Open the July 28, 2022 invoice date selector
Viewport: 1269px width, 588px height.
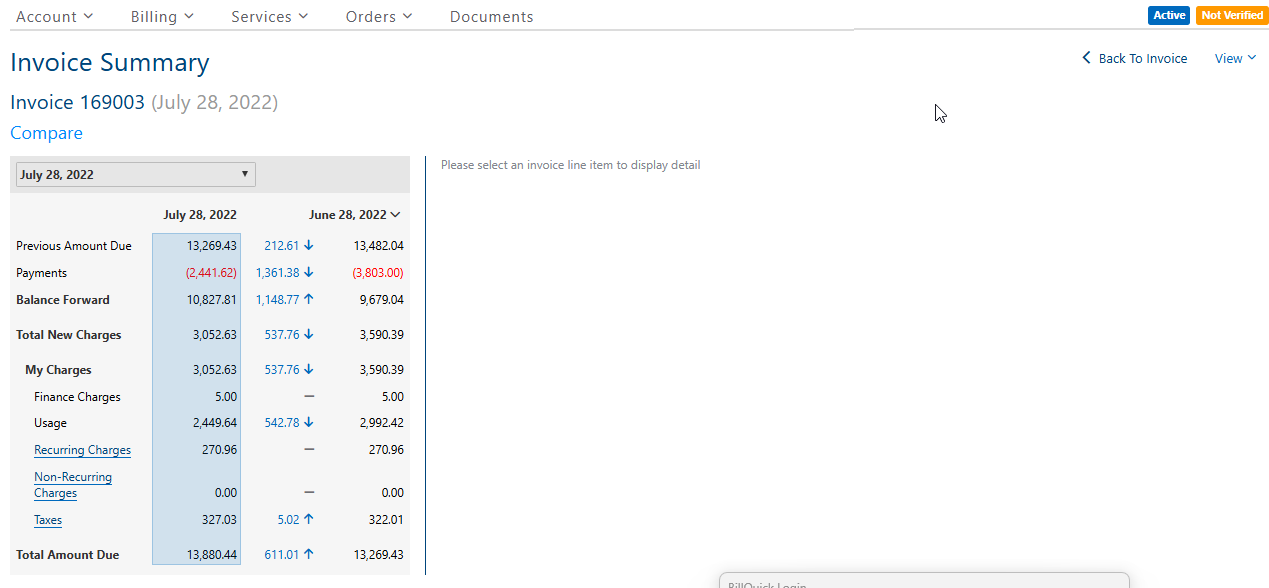pyautogui.click(x=135, y=174)
